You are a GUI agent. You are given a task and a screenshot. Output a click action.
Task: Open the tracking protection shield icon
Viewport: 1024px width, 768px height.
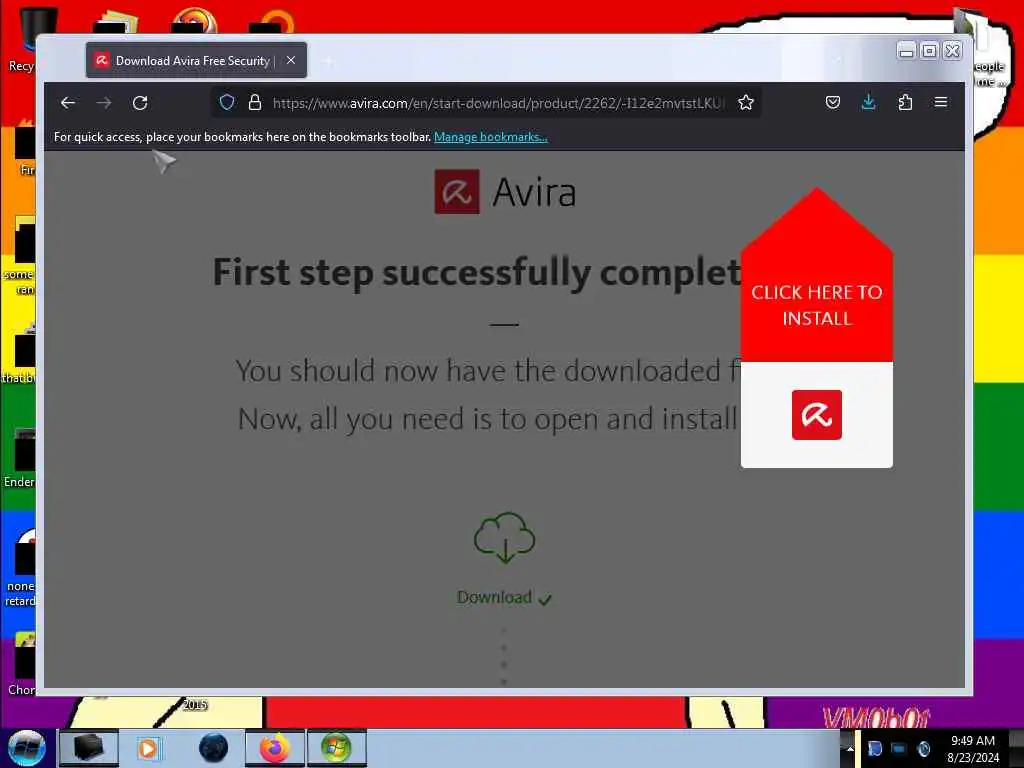click(x=227, y=103)
